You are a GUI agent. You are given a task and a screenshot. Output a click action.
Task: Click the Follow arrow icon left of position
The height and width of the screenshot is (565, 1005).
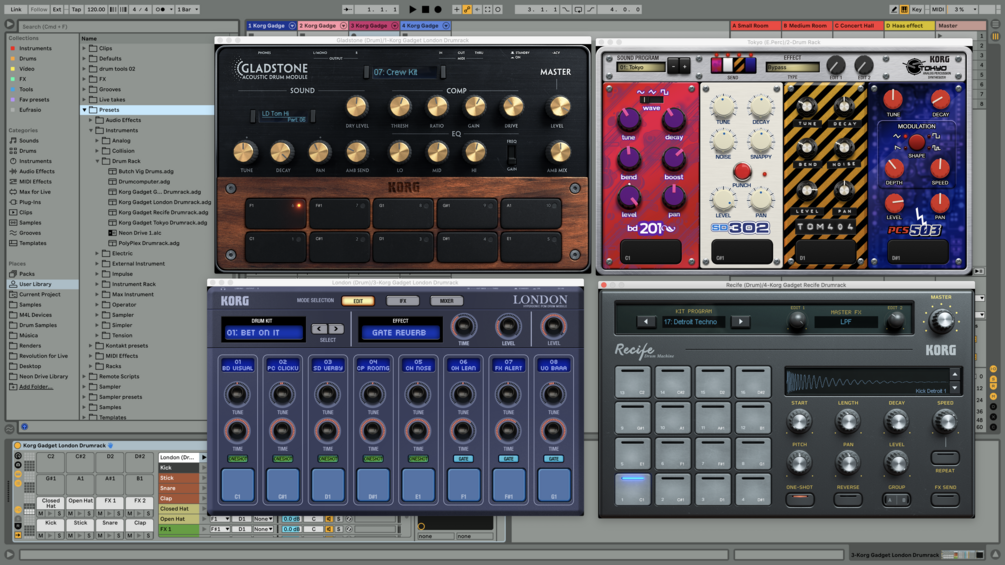coord(347,9)
